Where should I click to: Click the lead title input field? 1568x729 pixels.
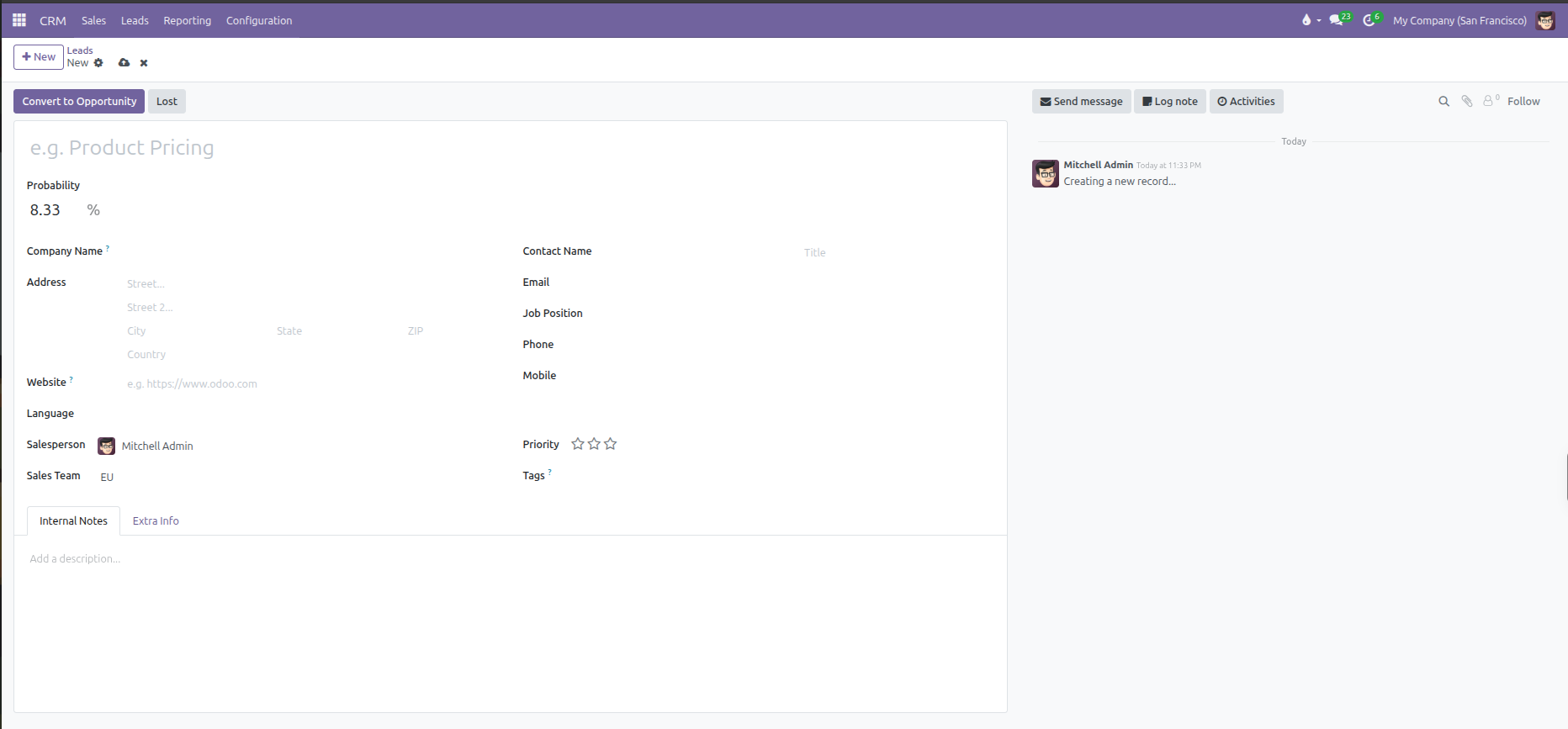510,148
